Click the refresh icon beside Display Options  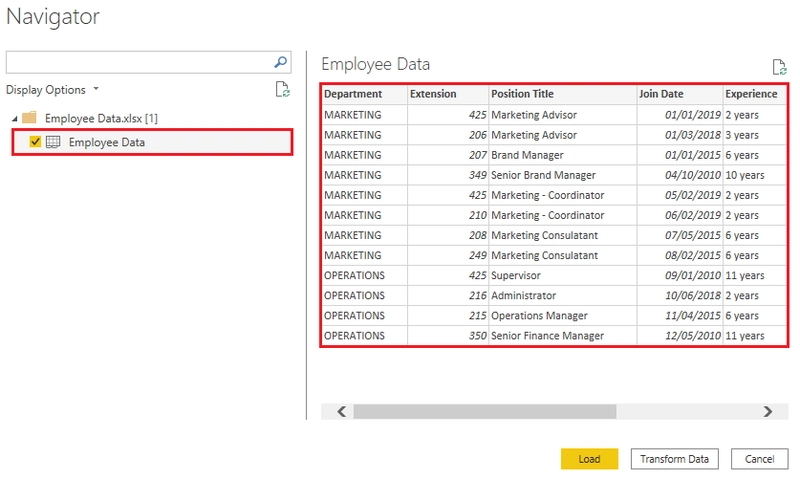[282, 90]
